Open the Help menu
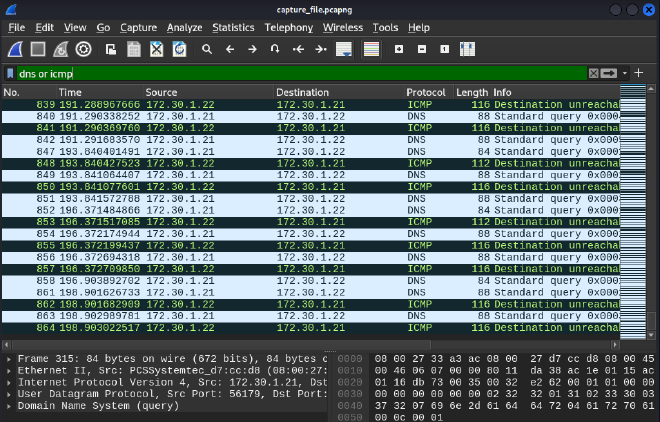Image resolution: width=660 pixels, height=422 pixels. coord(418,28)
